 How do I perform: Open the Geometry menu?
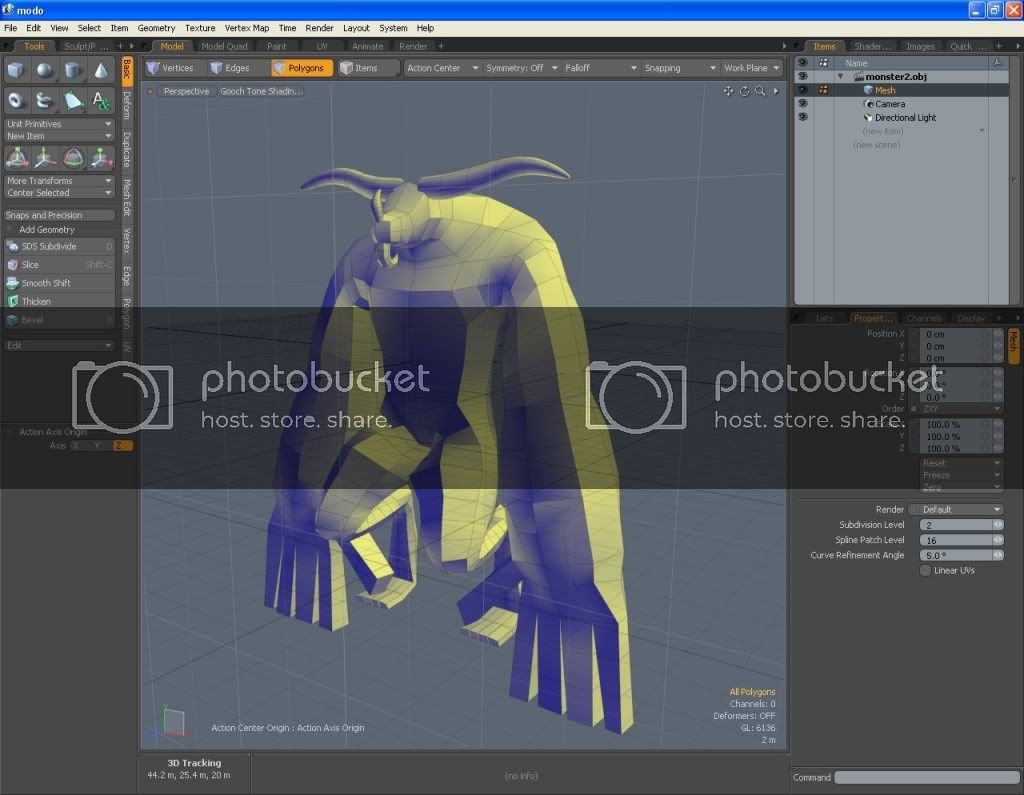[156, 28]
